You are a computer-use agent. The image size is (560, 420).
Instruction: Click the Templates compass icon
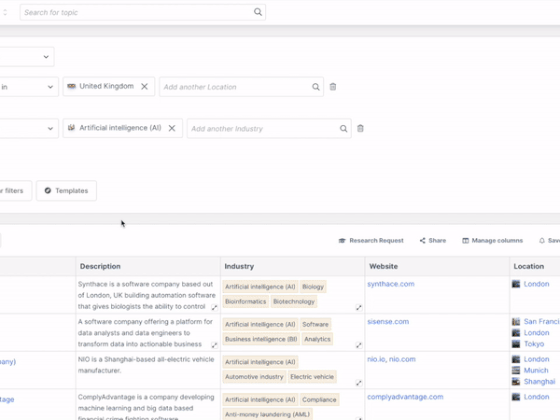[x=48, y=190]
